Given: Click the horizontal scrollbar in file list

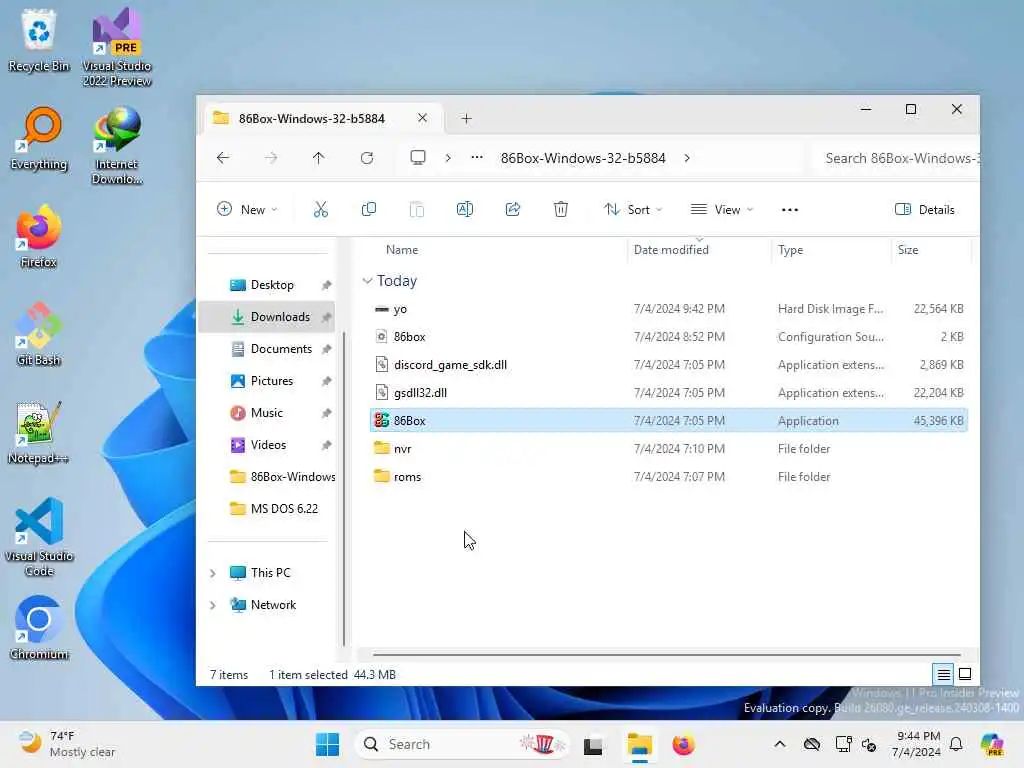Looking at the screenshot, I should (x=666, y=654).
